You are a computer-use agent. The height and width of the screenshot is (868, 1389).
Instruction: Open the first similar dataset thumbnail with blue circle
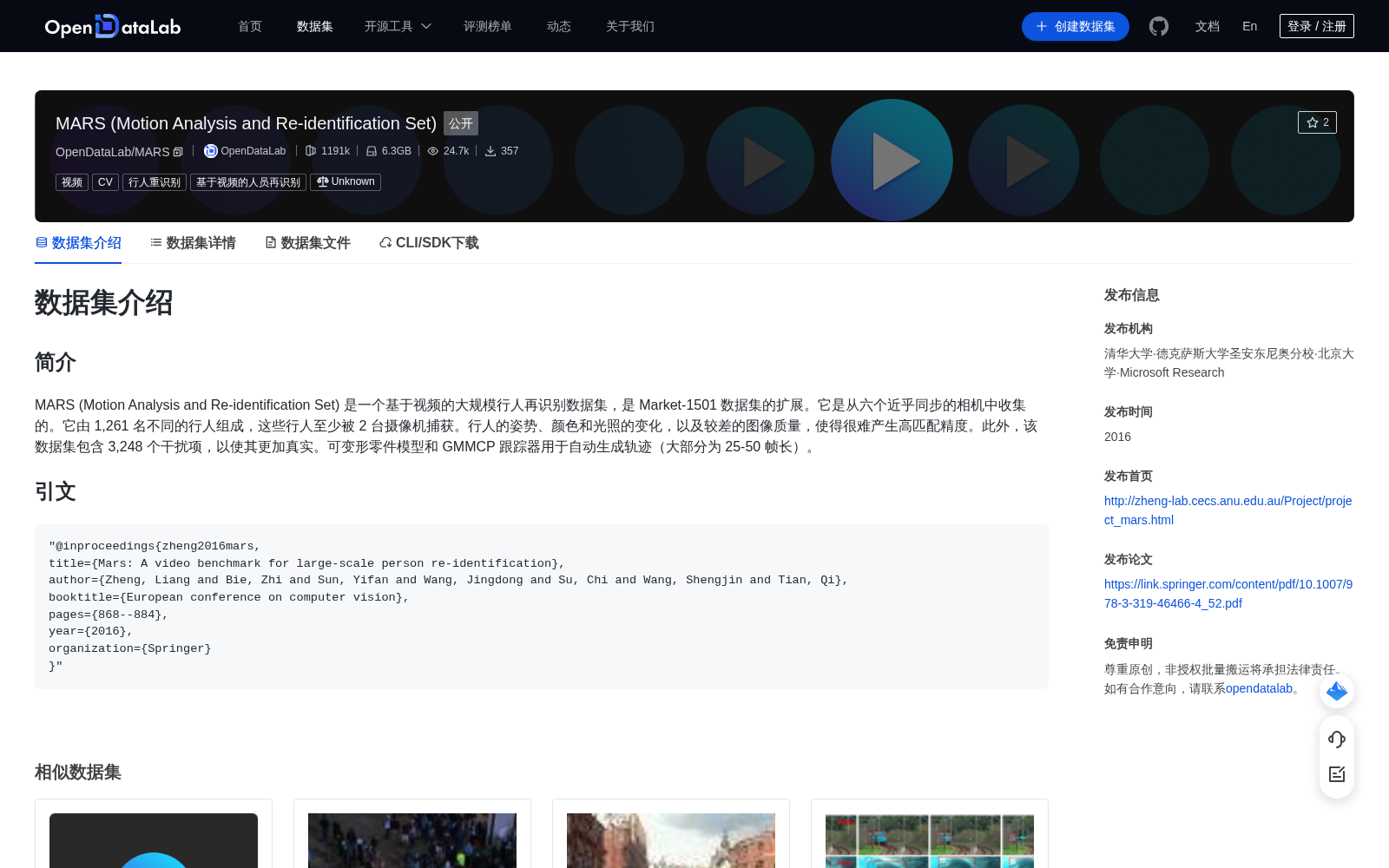coord(154,840)
